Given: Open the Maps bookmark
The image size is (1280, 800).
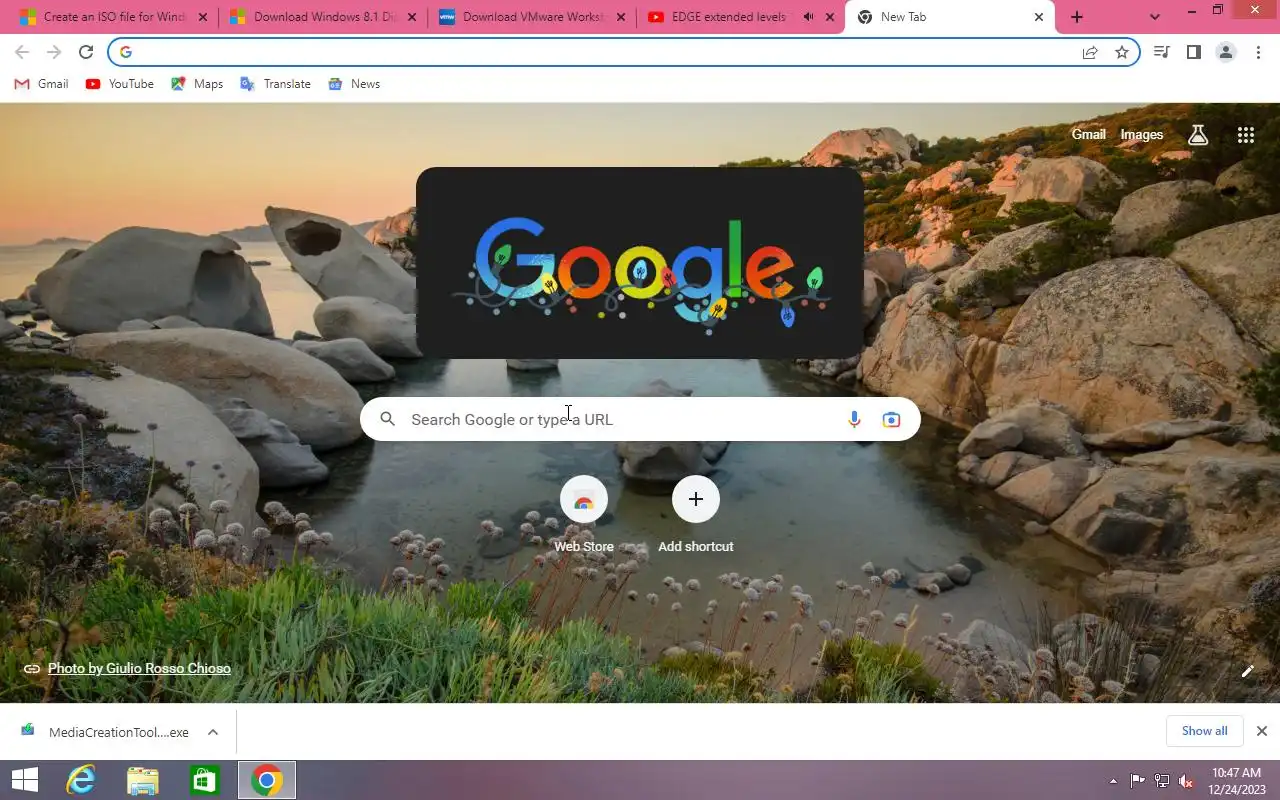Looking at the screenshot, I should click(197, 84).
